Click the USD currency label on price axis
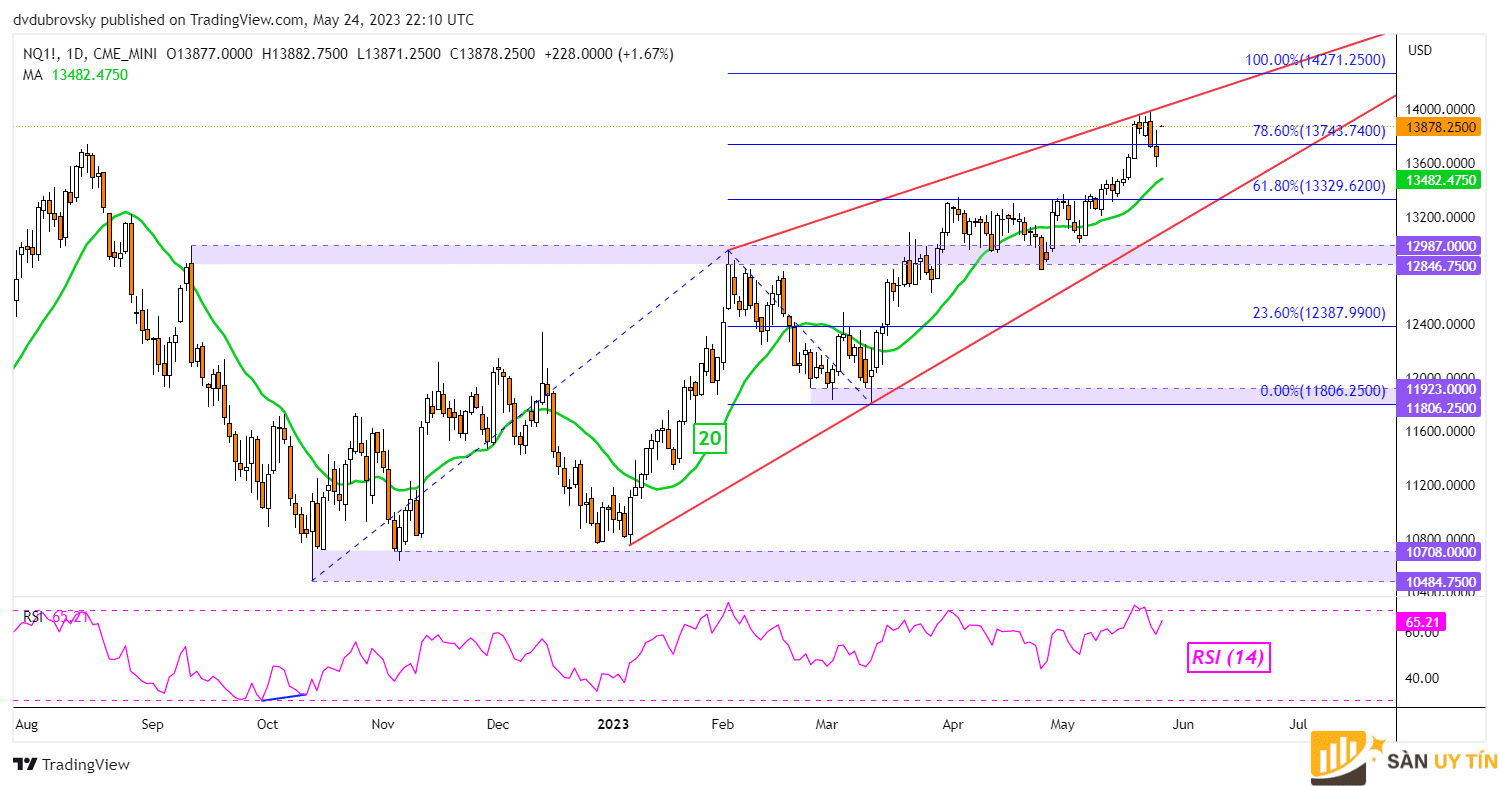1499x786 pixels. point(1420,50)
